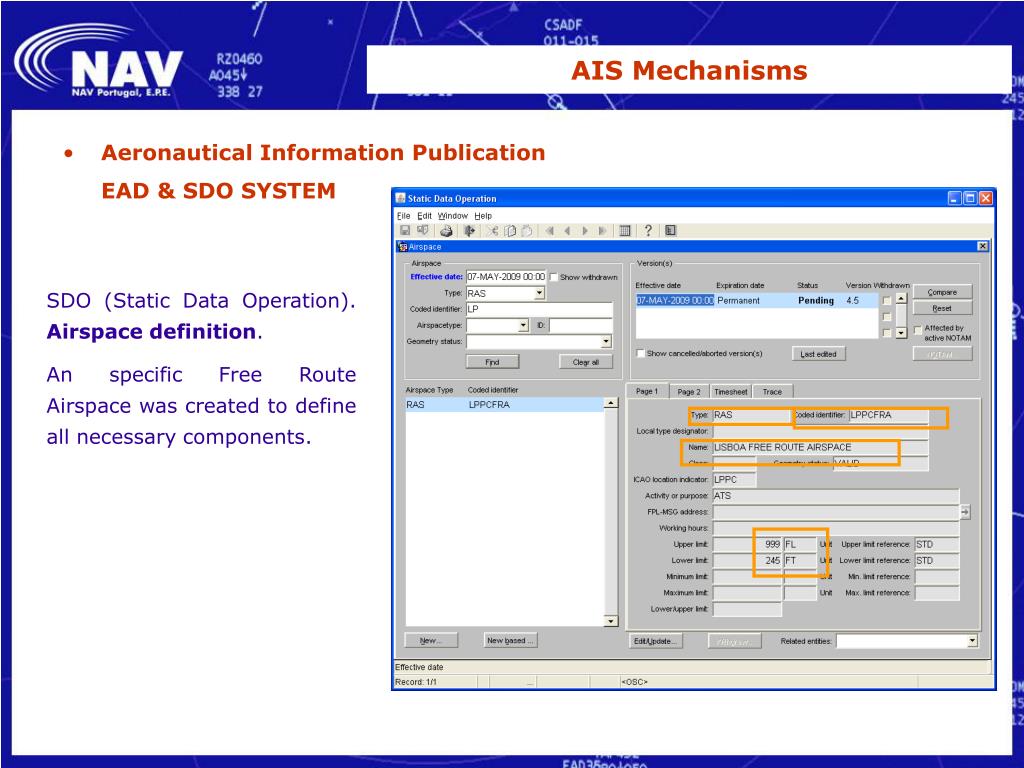Click the grid table icon in toolbar
The width and height of the screenshot is (1024, 768).
[625, 231]
